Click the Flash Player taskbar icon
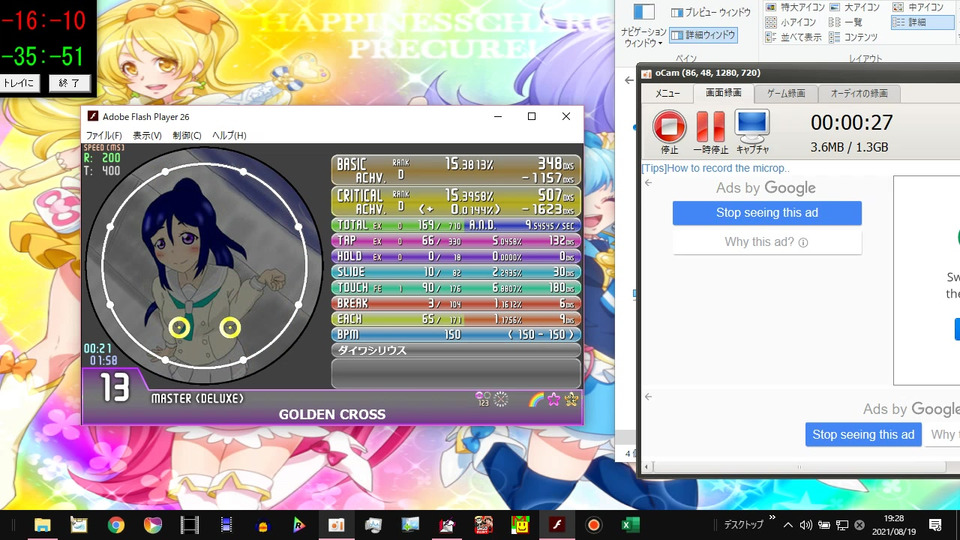960x540 pixels. click(557, 525)
